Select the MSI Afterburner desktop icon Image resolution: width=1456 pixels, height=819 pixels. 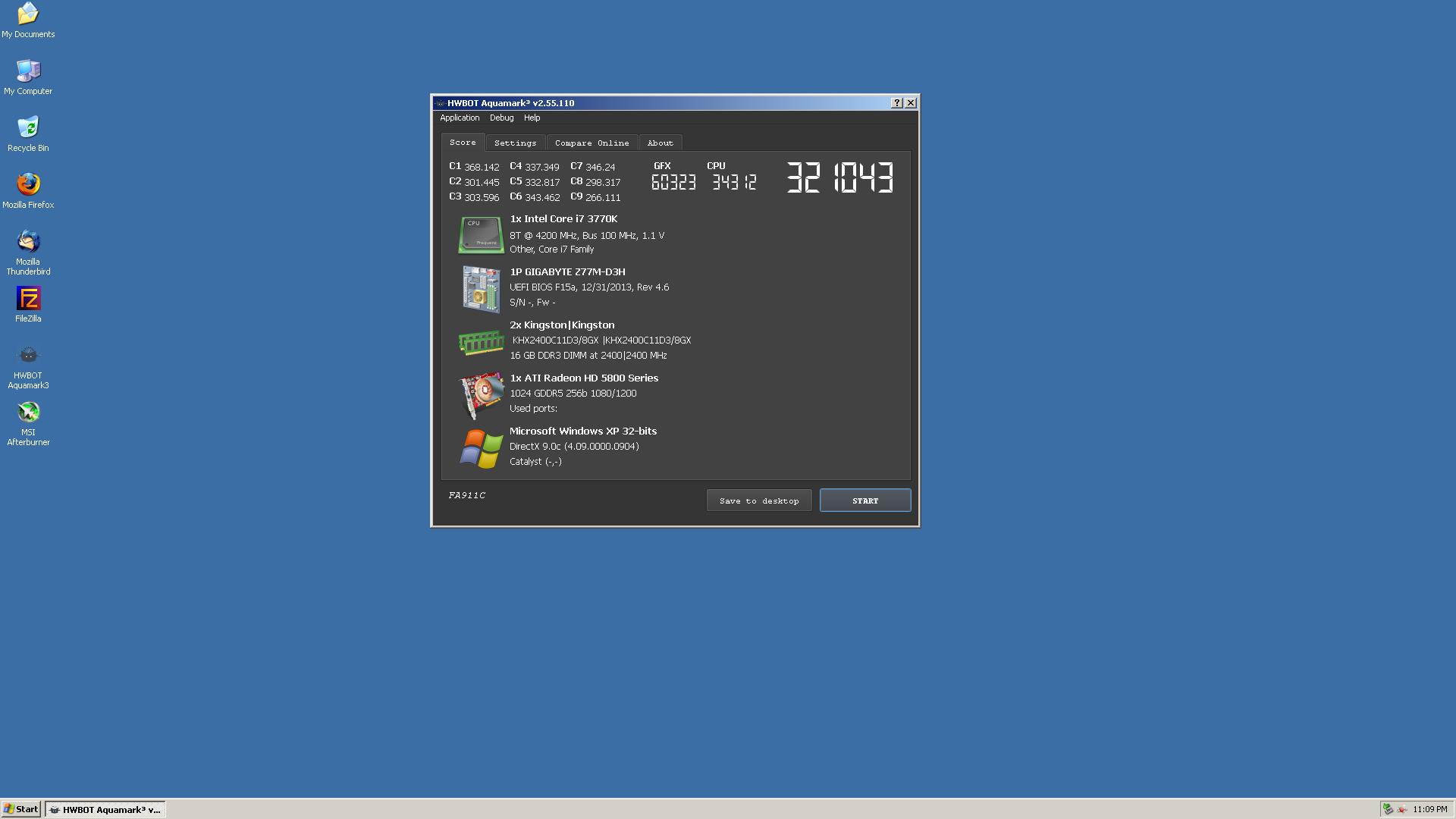(x=28, y=424)
